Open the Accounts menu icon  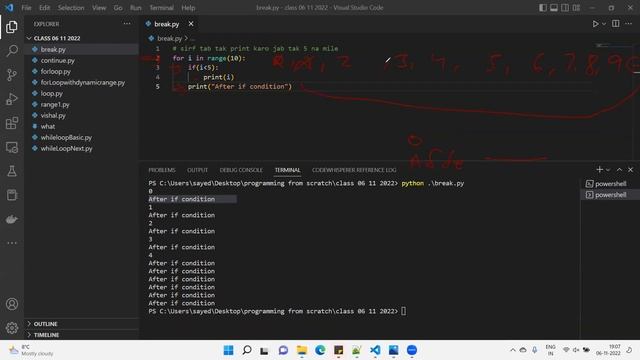click(x=12, y=304)
